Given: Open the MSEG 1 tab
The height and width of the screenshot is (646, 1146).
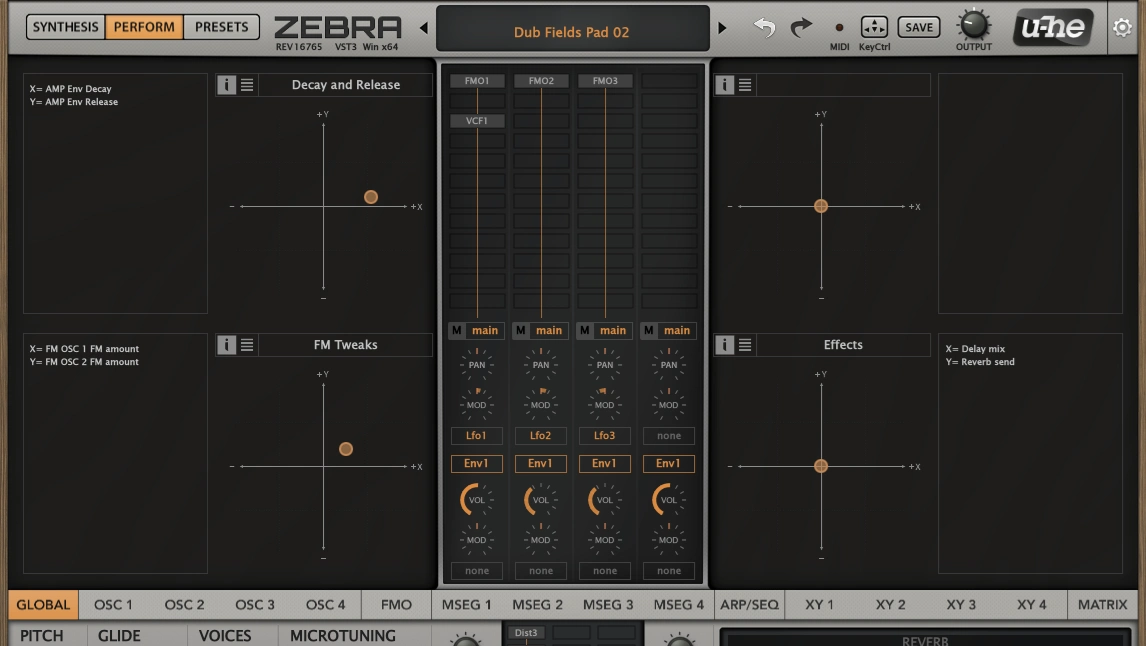Looking at the screenshot, I should 467,605.
